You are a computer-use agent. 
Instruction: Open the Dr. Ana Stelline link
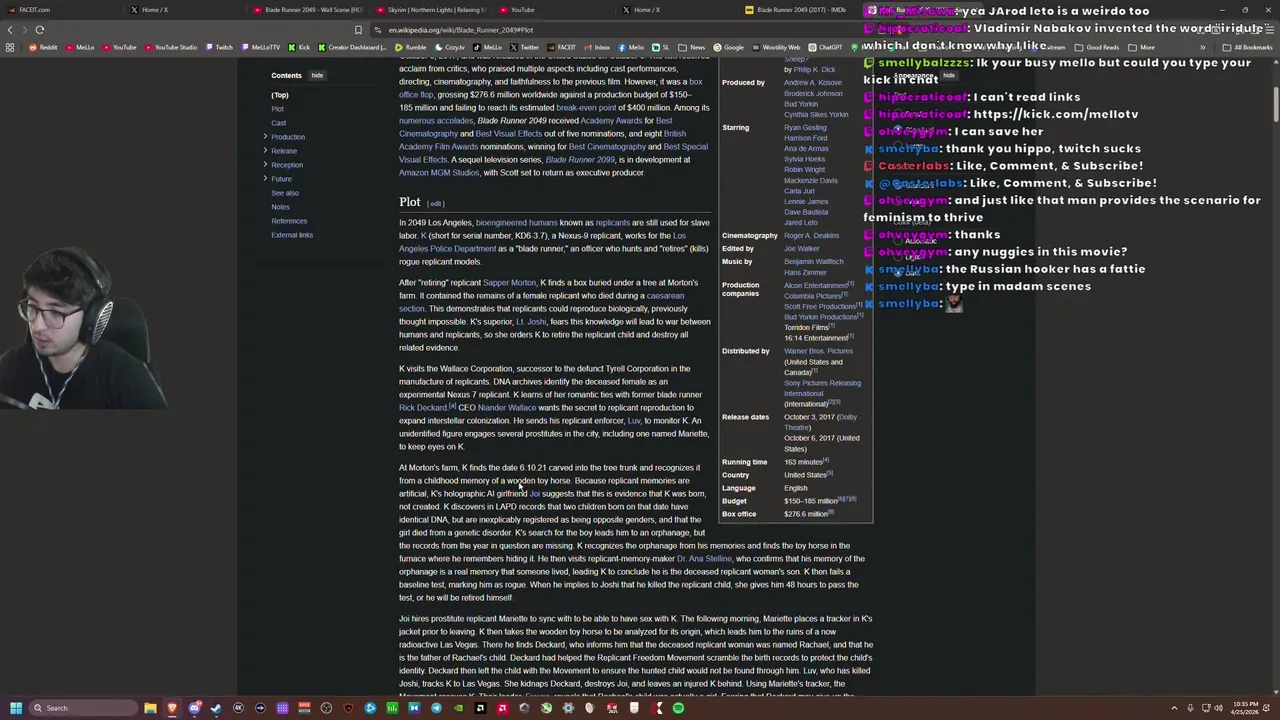click(704, 559)
